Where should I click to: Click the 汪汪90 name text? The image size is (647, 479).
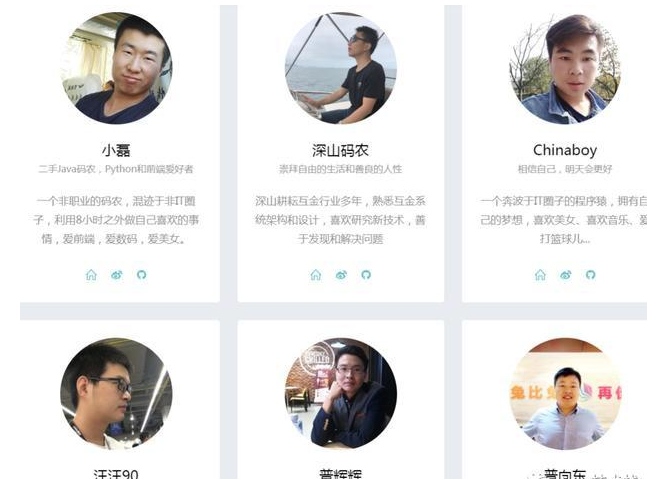tap(116, 474)
